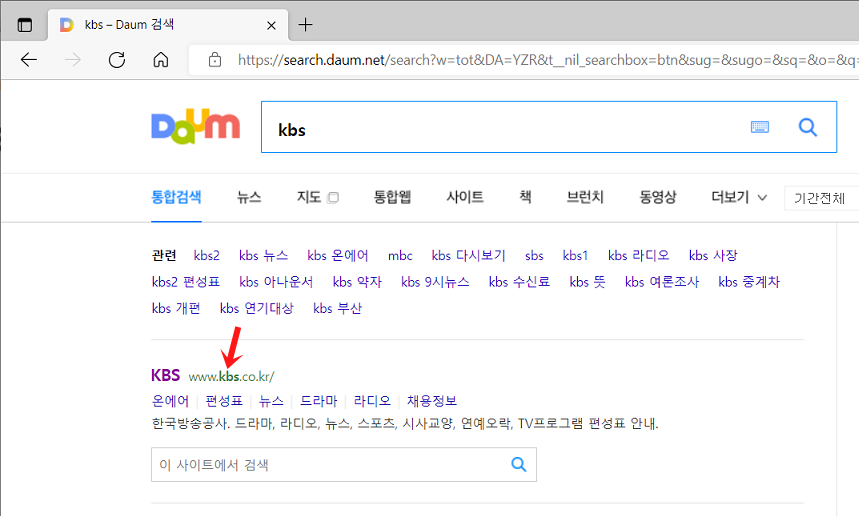This screenshot has width=859, height=516.
Task: Open the KBS site title link
Action: click(165, 375)
